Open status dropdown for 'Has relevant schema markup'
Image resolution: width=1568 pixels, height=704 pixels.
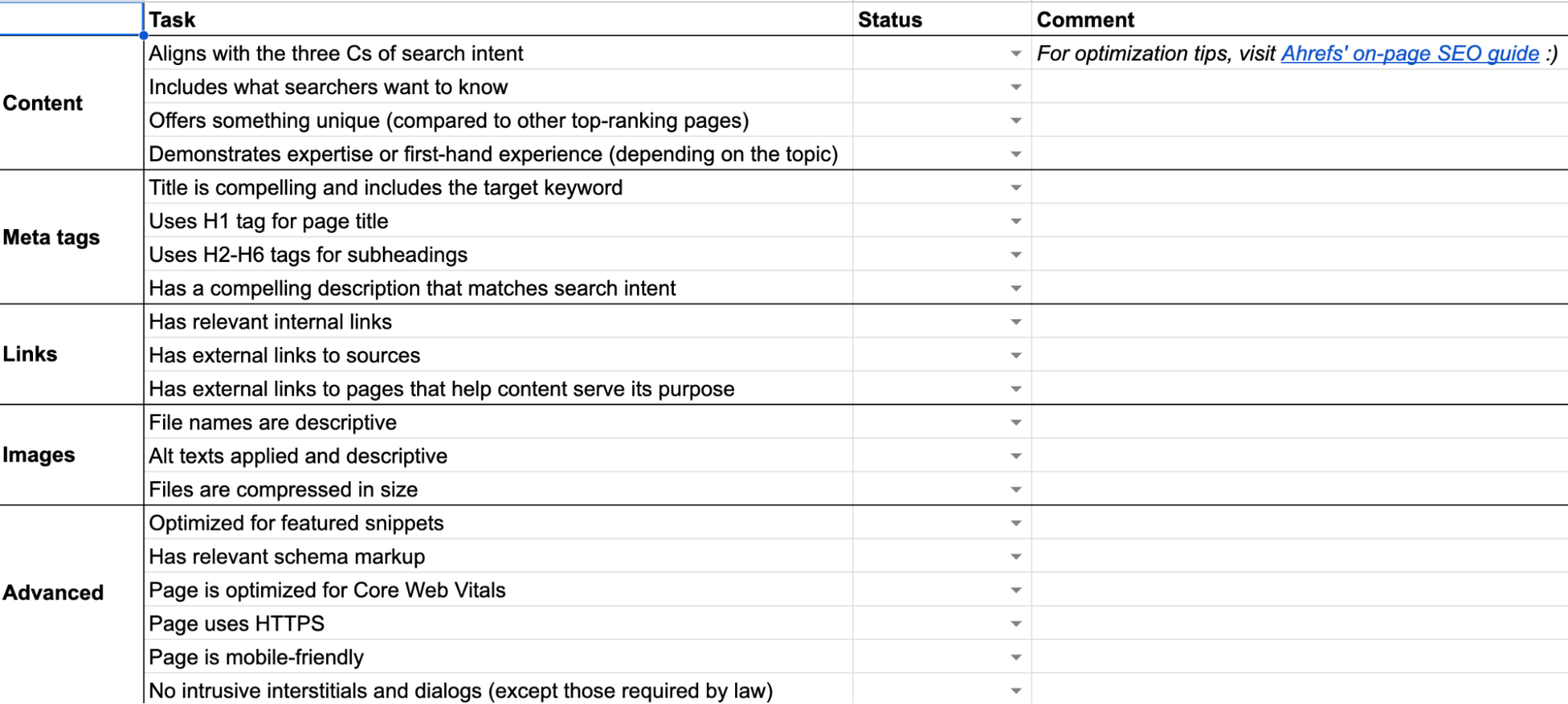click(1016, 557)
